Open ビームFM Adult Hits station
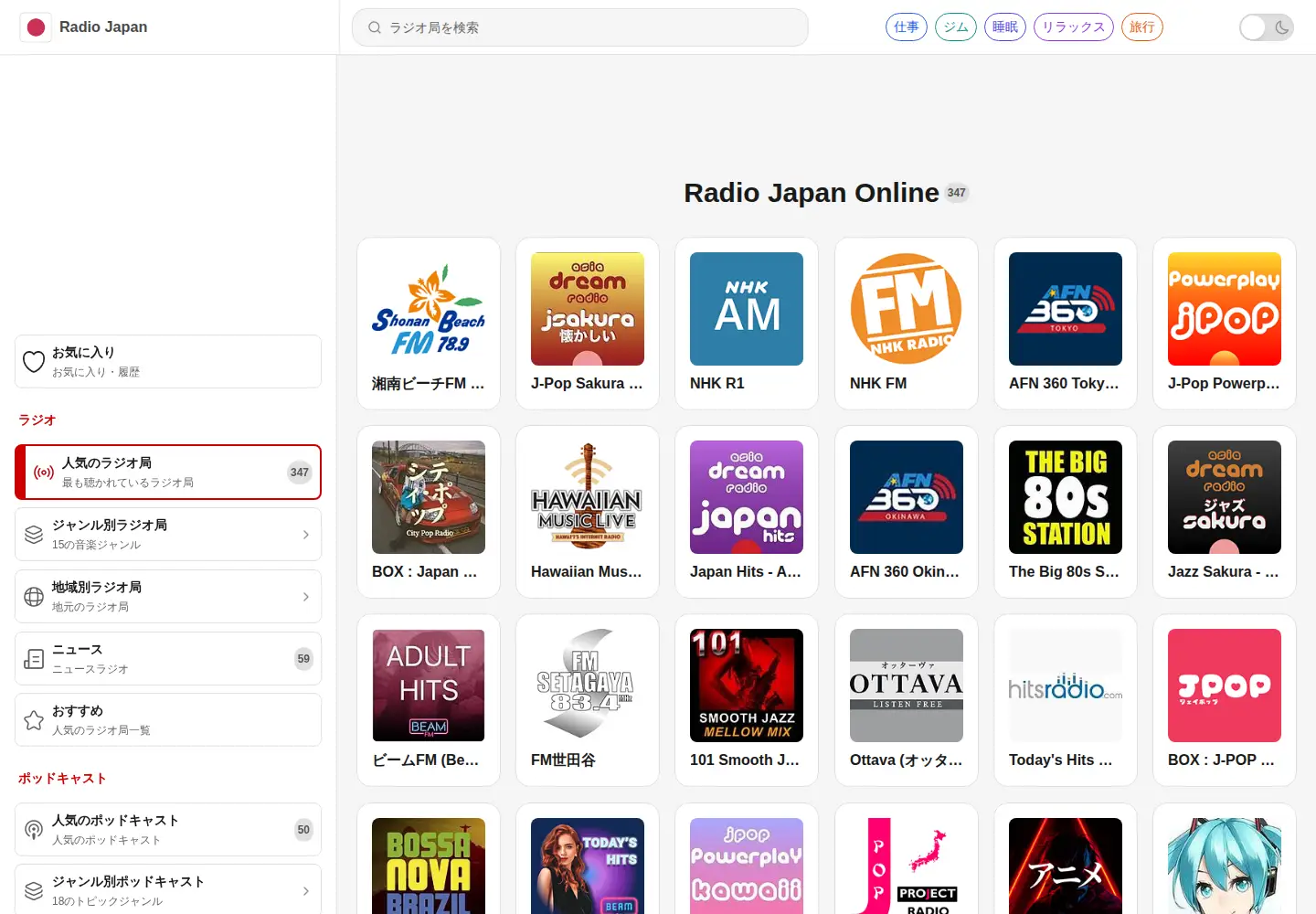The height and width of the screenshot is (914, 1316). coord(429,700)
